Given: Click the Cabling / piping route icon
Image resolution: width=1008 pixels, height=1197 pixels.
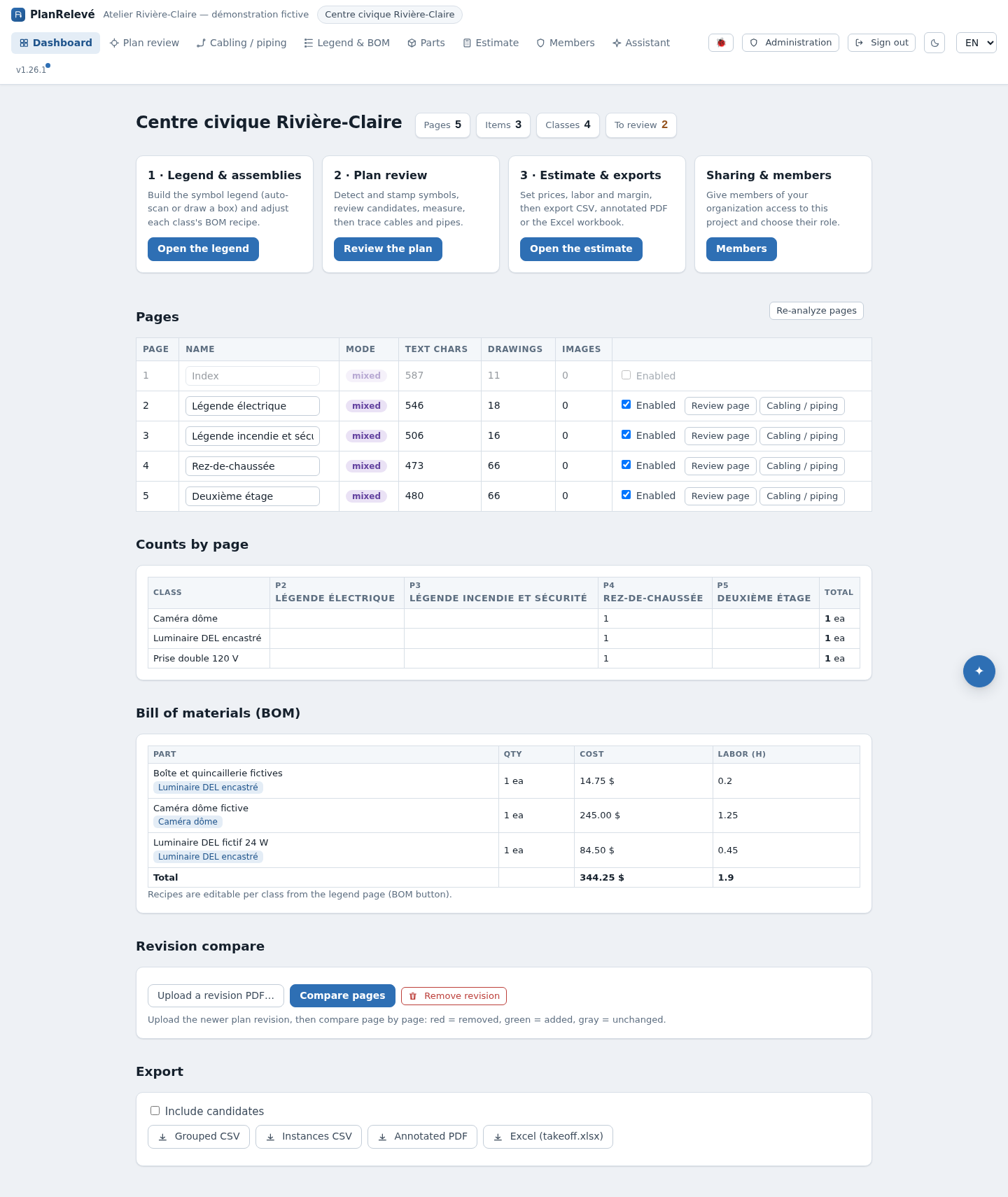Looking at the screenshot, I should click(x=201, y=43).
